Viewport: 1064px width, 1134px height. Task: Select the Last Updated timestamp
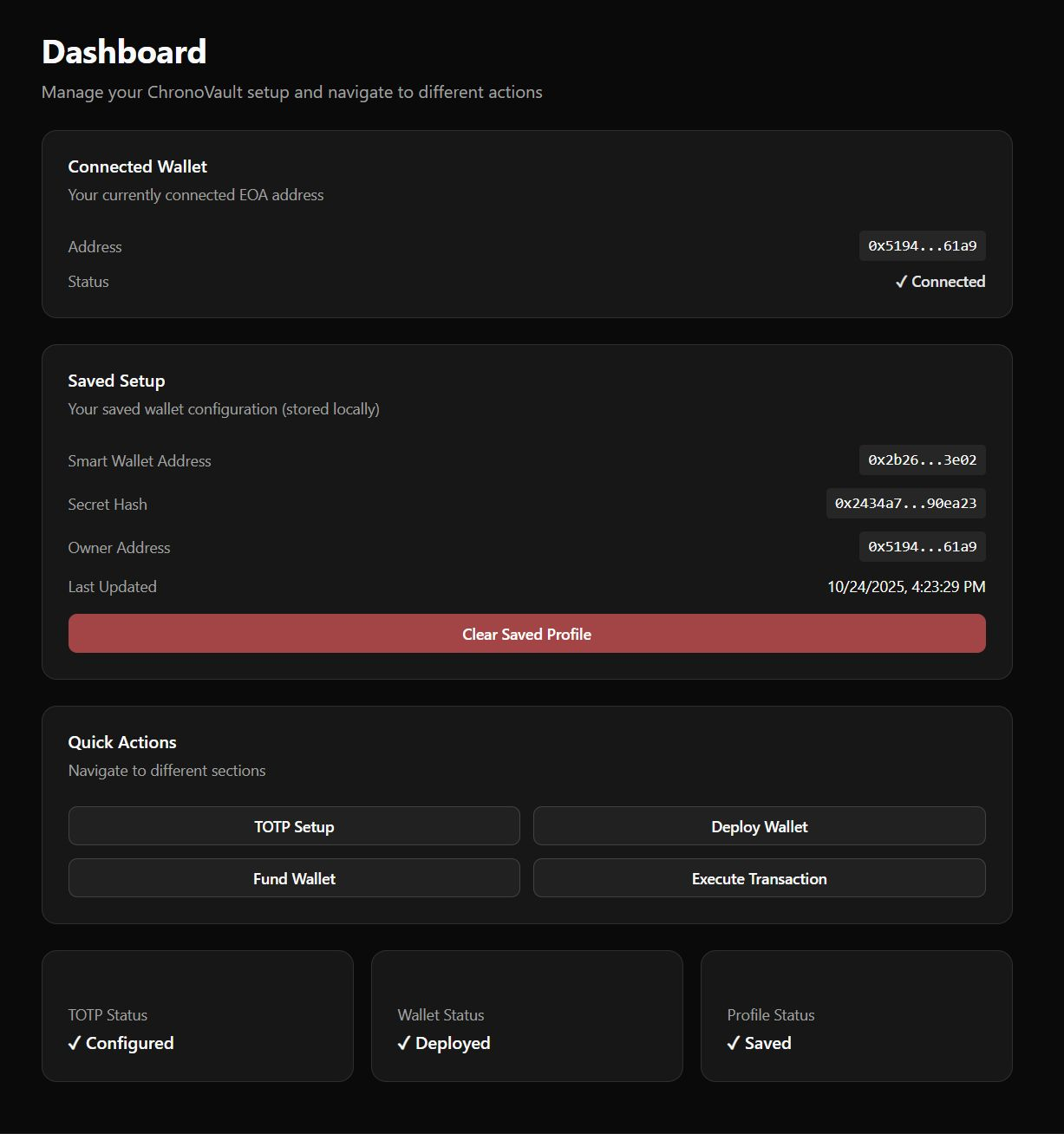tap(906, 586)
